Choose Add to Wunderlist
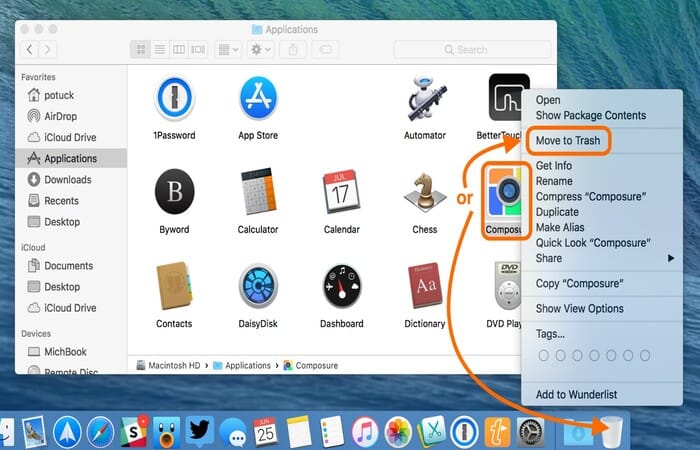Image resolution: width=700 pixels, height=450 pixels. pyautogui.click(x=602, y=394)
